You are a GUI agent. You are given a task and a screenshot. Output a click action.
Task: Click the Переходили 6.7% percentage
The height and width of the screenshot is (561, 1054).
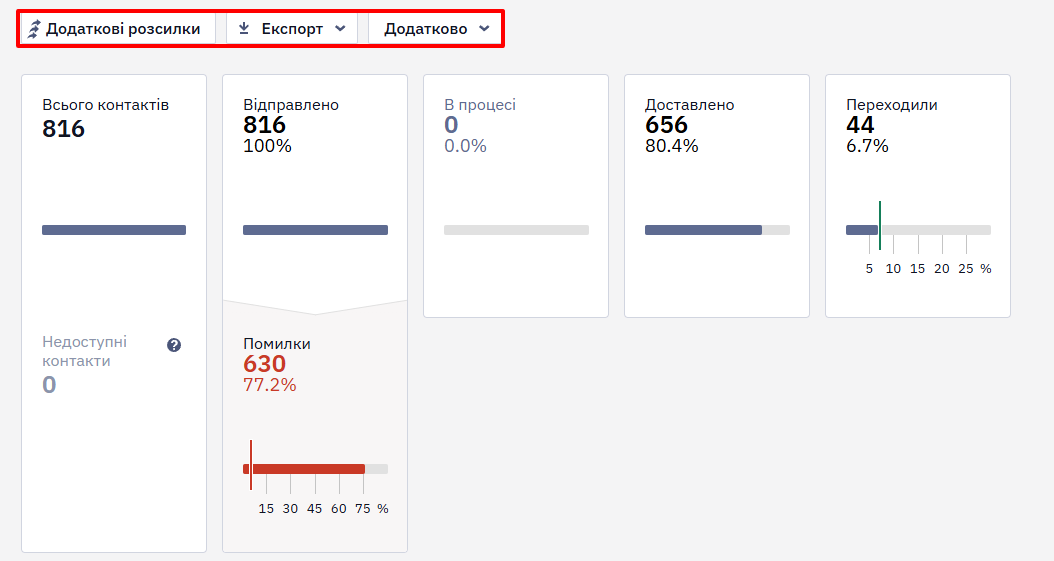coord(867,146)
